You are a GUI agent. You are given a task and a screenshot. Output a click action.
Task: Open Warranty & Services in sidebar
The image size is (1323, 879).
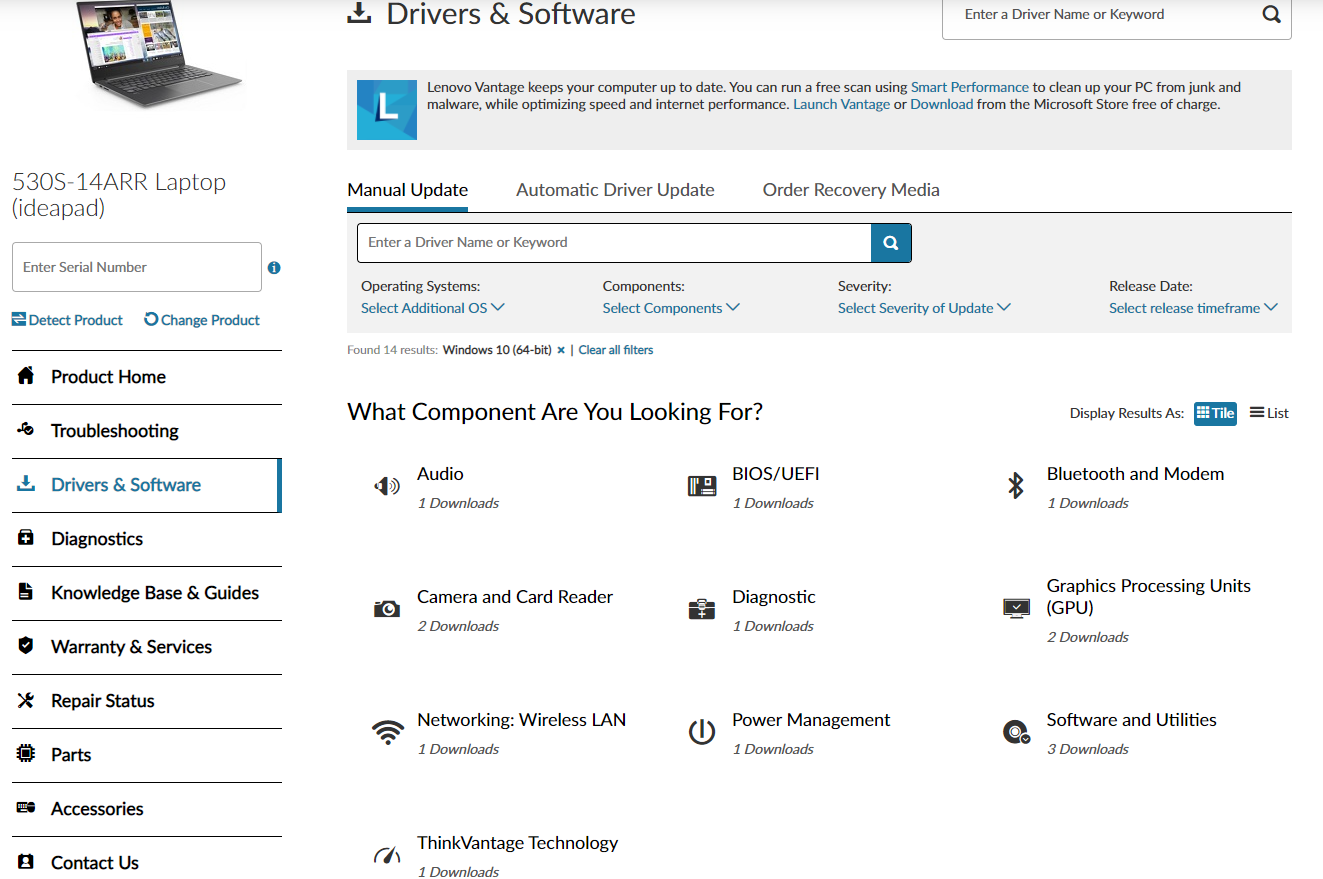(131, 647)
